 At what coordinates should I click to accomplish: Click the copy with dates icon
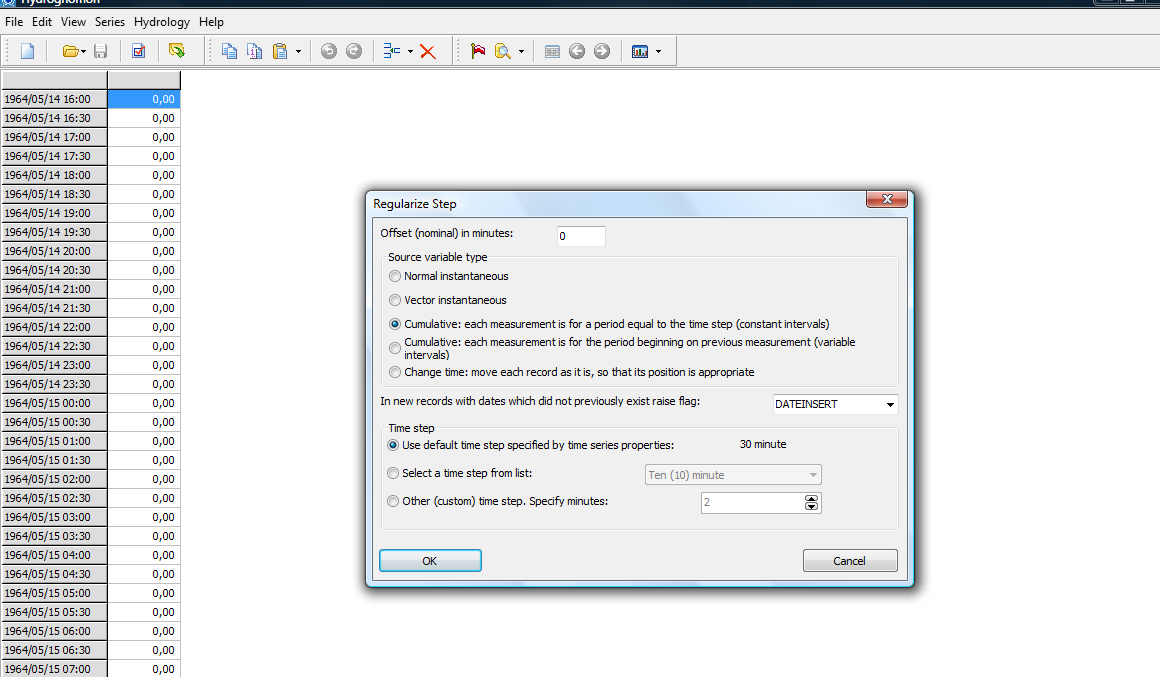pyautogui.click(x=254, y=51)
